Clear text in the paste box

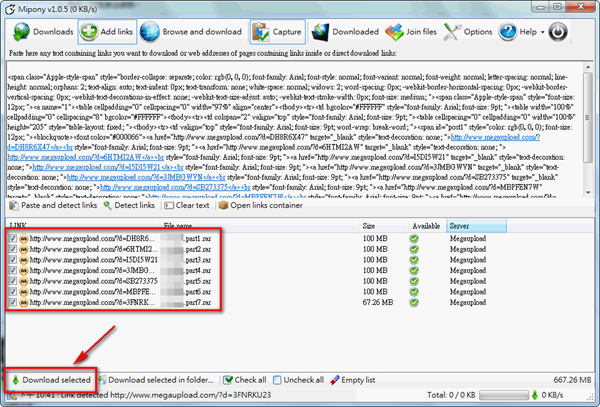187,205
